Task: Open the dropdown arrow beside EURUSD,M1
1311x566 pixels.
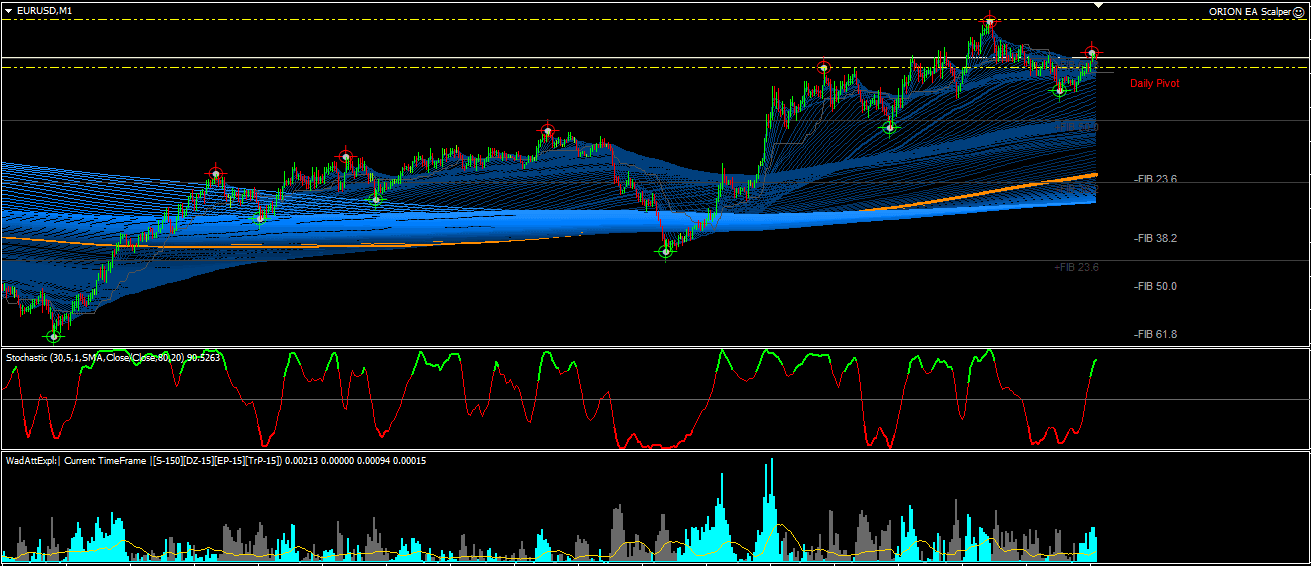Action: tap(8, 10)
